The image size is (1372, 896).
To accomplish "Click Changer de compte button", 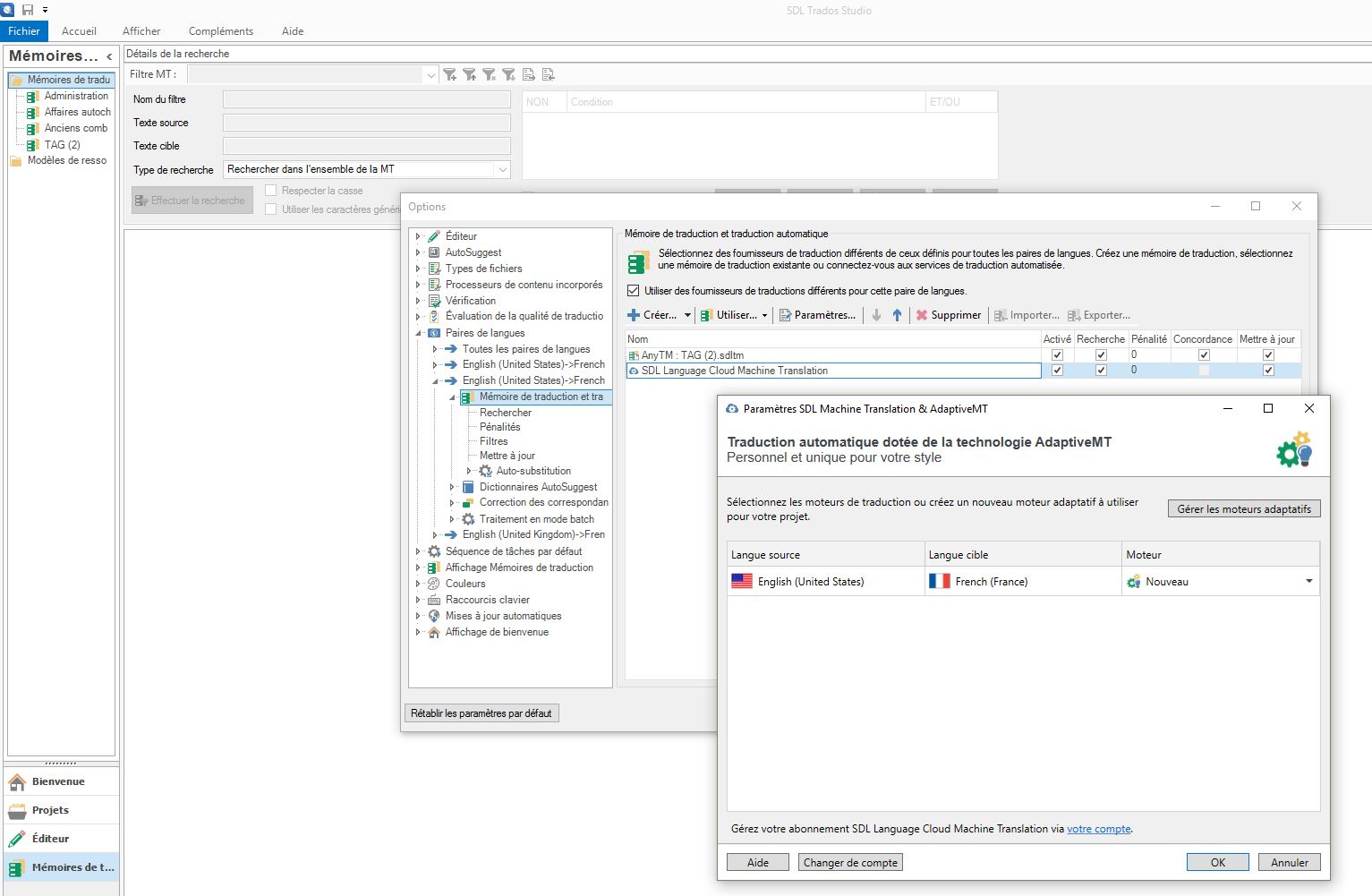I will click(850, 863).
